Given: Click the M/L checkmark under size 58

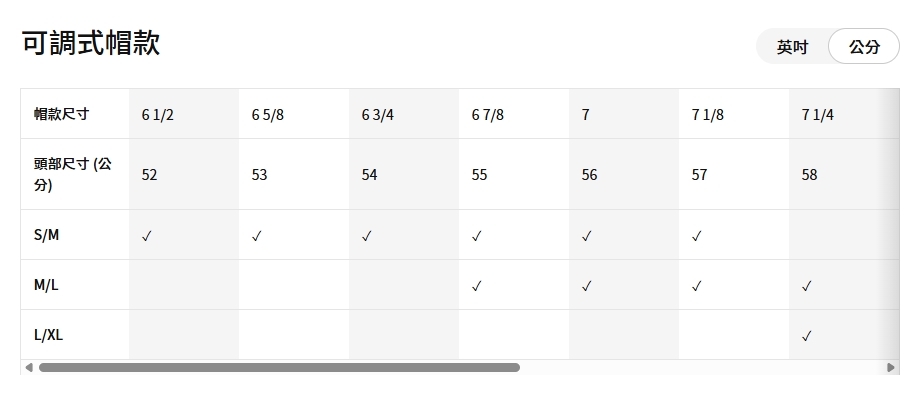Looking at the screenshot, I should (x=807, y=286).
